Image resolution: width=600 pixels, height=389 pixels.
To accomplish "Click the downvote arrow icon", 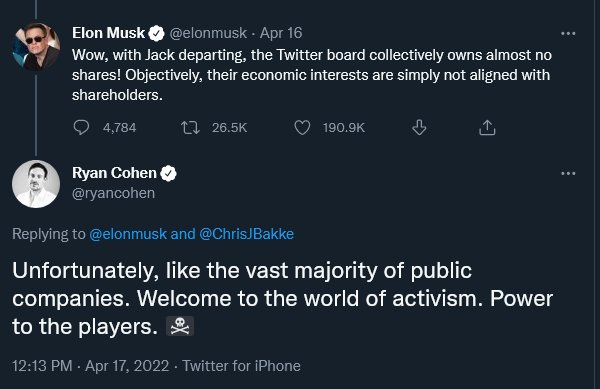I will 419,127.
